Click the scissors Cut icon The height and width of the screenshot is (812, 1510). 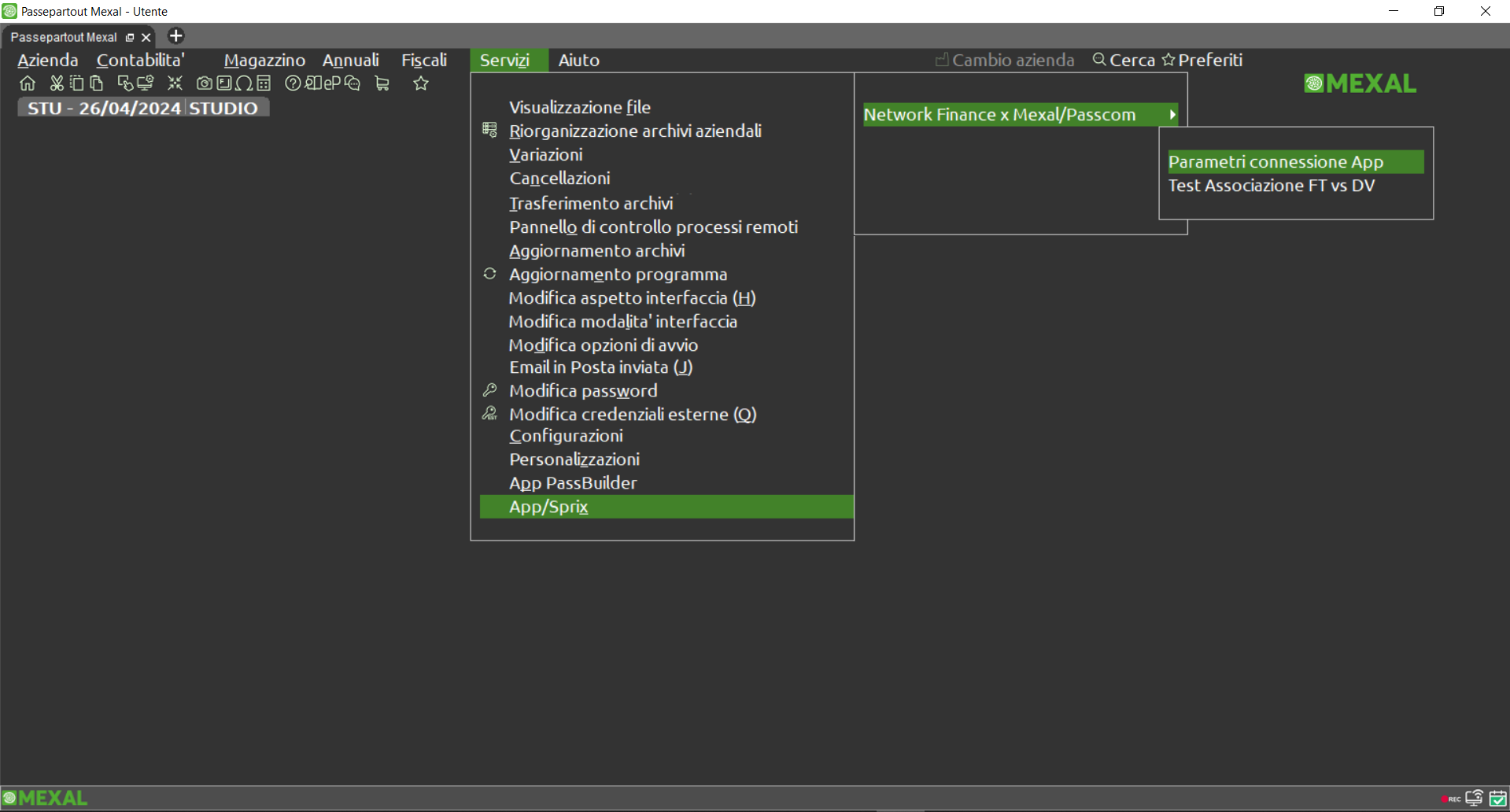(x=57, y=83)
